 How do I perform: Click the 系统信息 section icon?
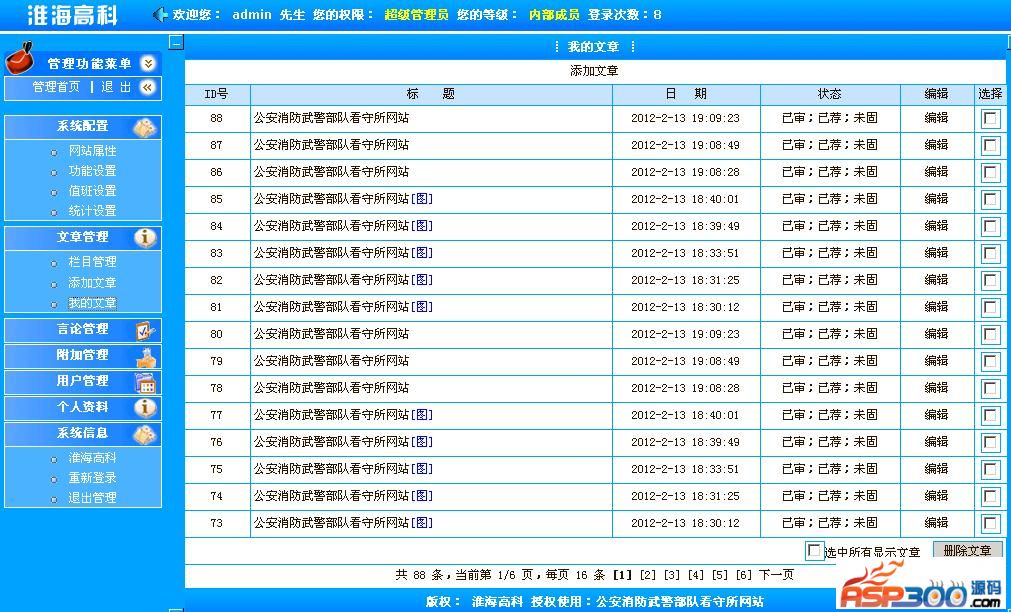(x=145, y=434)
